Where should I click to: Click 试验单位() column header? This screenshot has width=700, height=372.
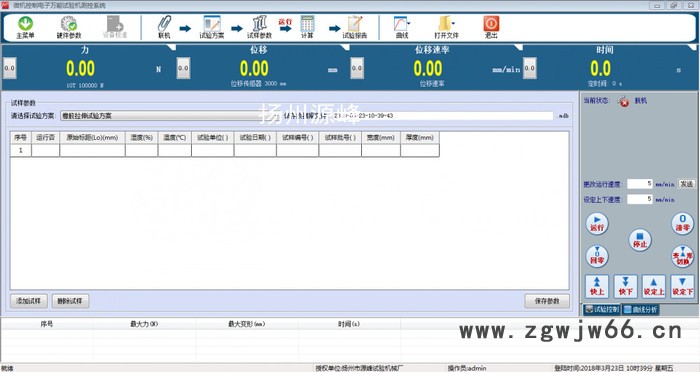pyautogui.click(x=212, y=138)
